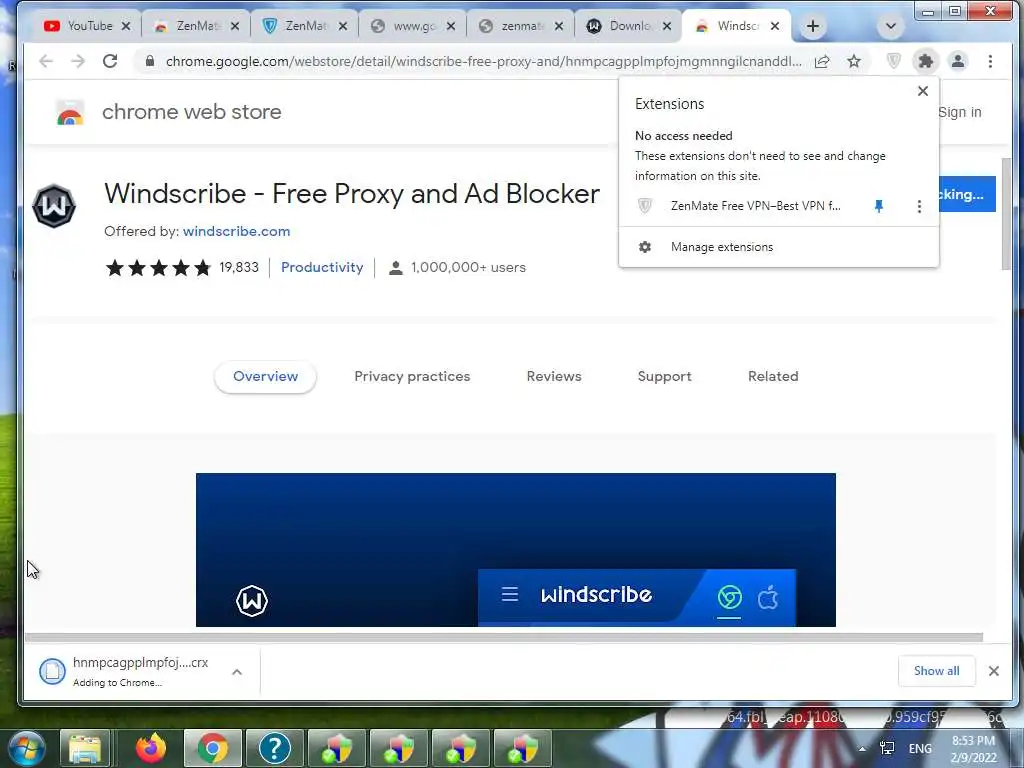This screenshot has width=1024, height=768.
Task: Expand download item options chevron
Action: point(237,671)
